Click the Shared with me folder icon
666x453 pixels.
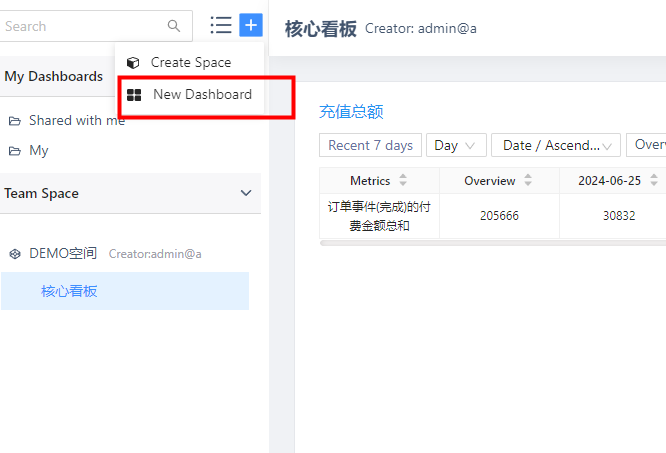tap(15, 121)
